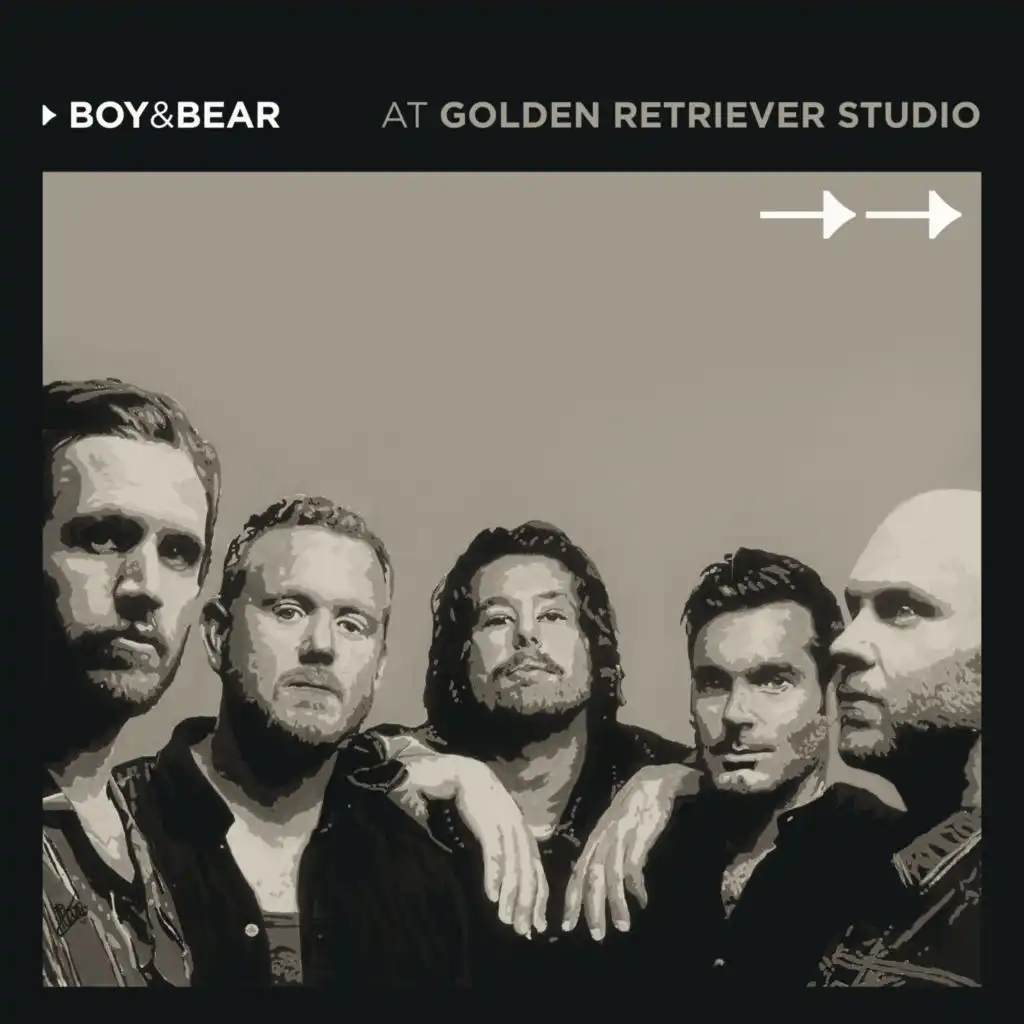
Task: Click the word GOLDEN in the subtitle
Action: [520, 116]
